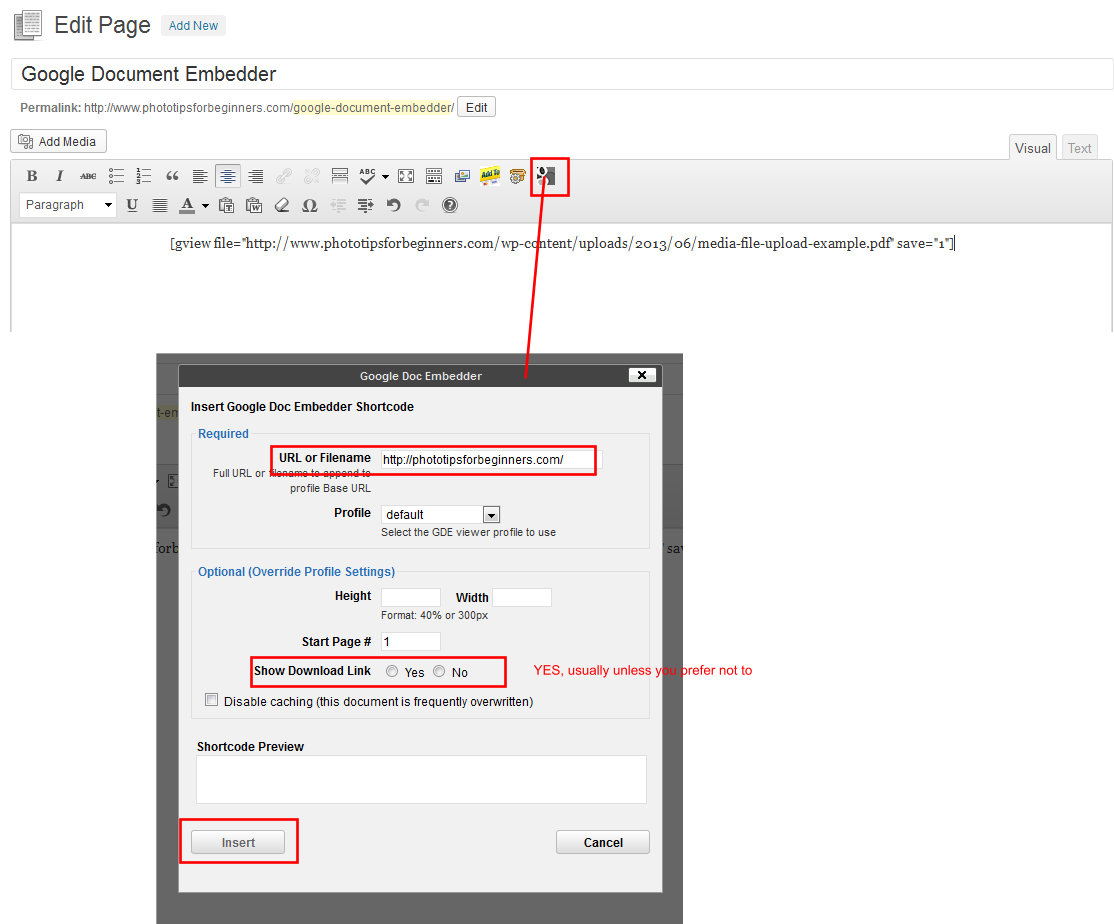Toggle bold formatting

coord(32,176)
